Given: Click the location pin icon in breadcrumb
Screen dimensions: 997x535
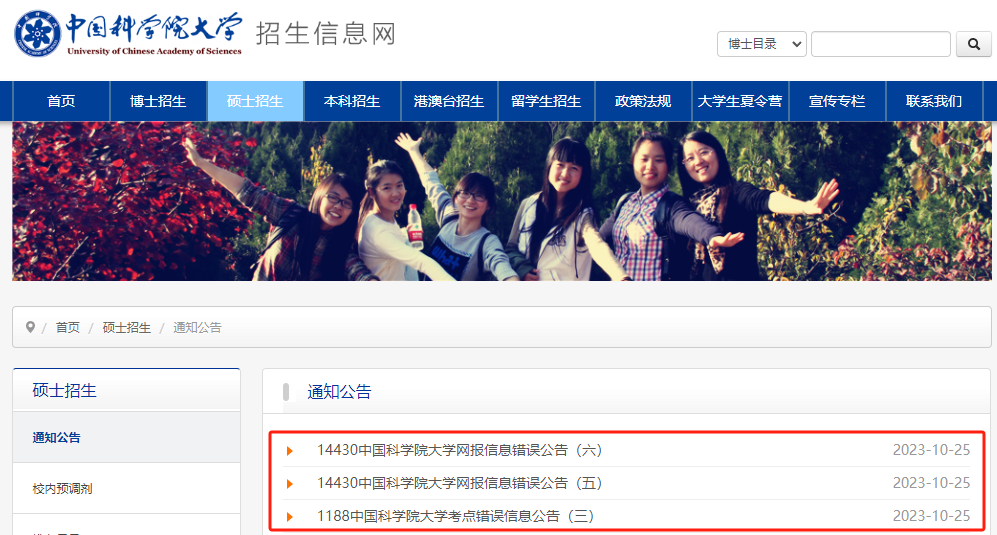Looking at the screenshot, I should point(30,327).
